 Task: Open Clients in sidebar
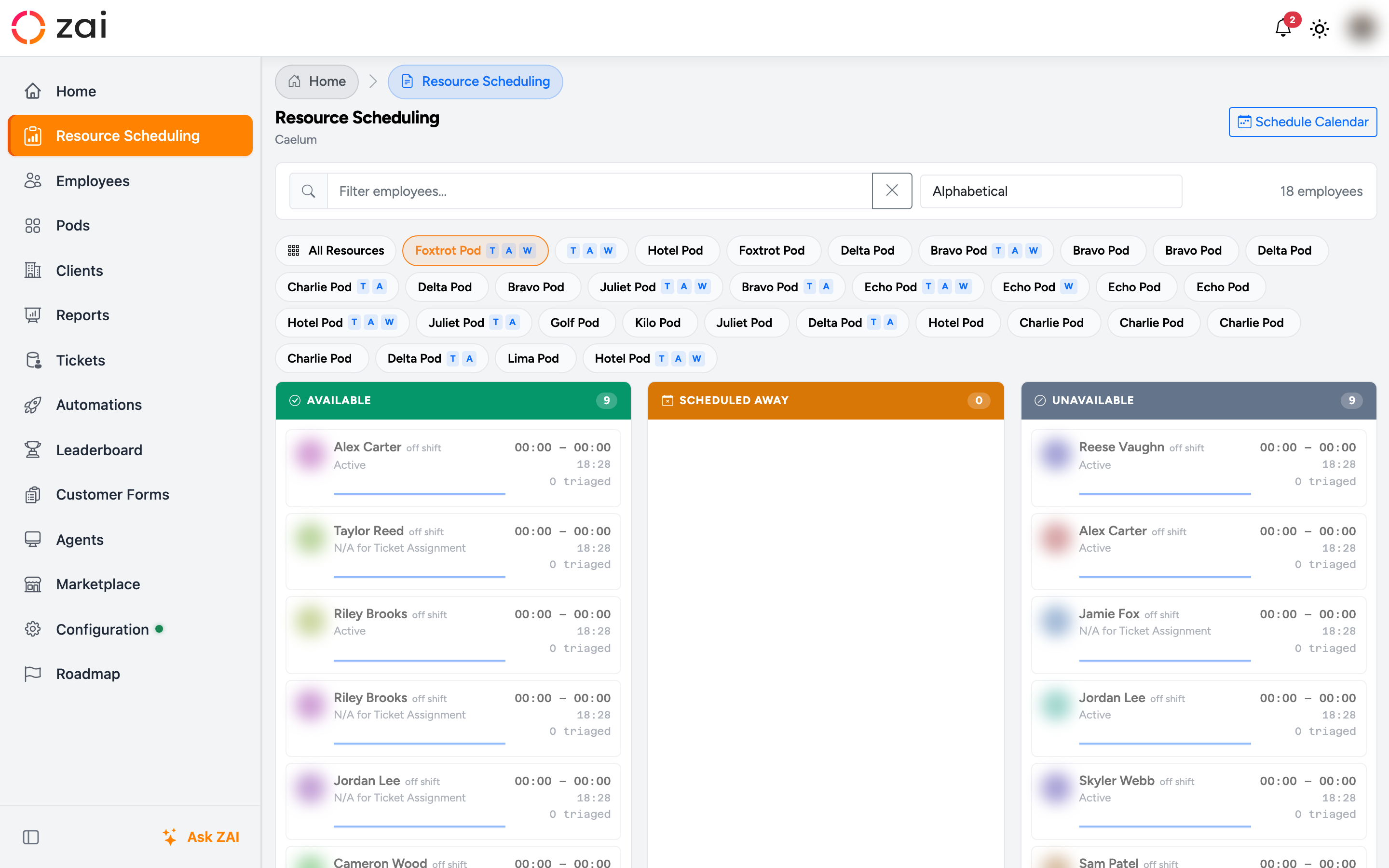[x=130, y=271]
